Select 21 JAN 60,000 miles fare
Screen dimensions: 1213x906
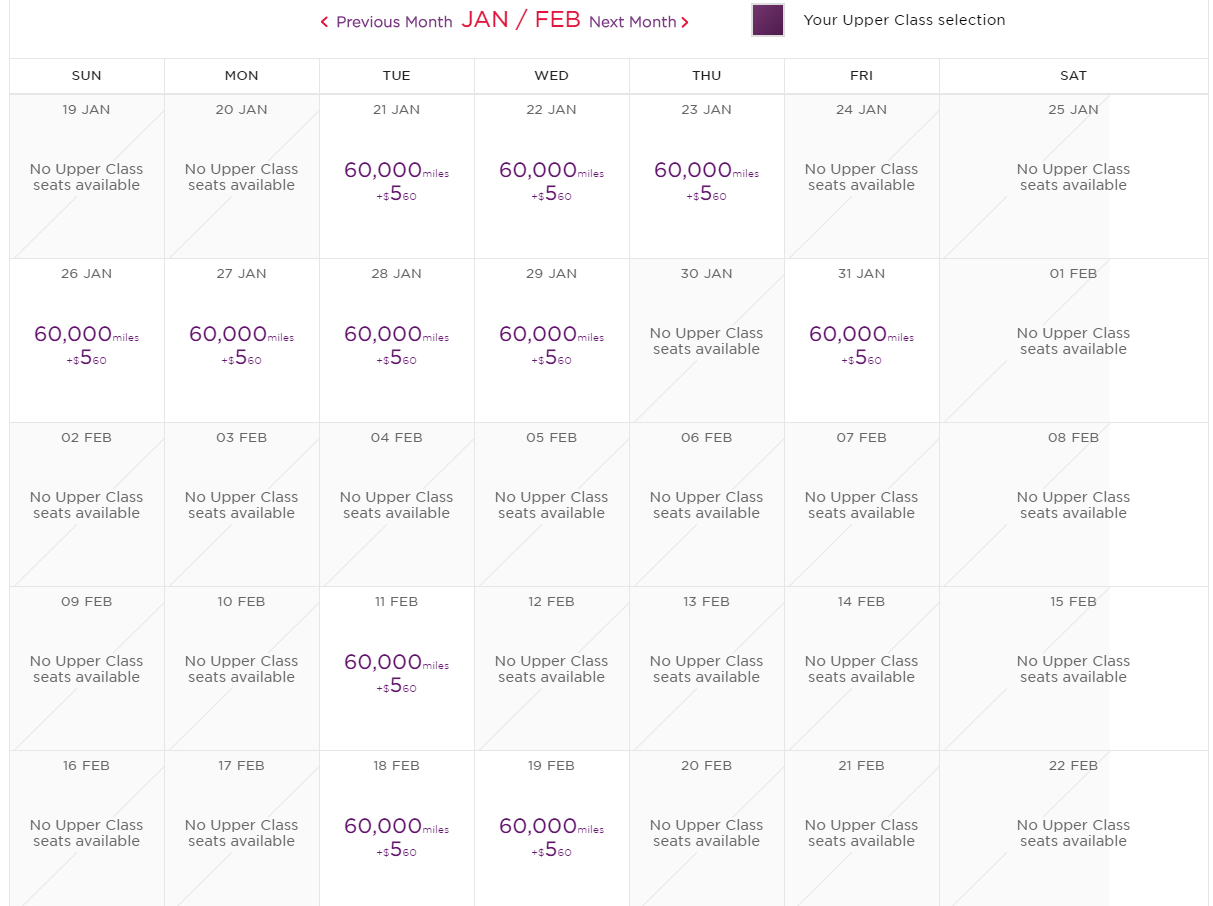pos(396,178)
